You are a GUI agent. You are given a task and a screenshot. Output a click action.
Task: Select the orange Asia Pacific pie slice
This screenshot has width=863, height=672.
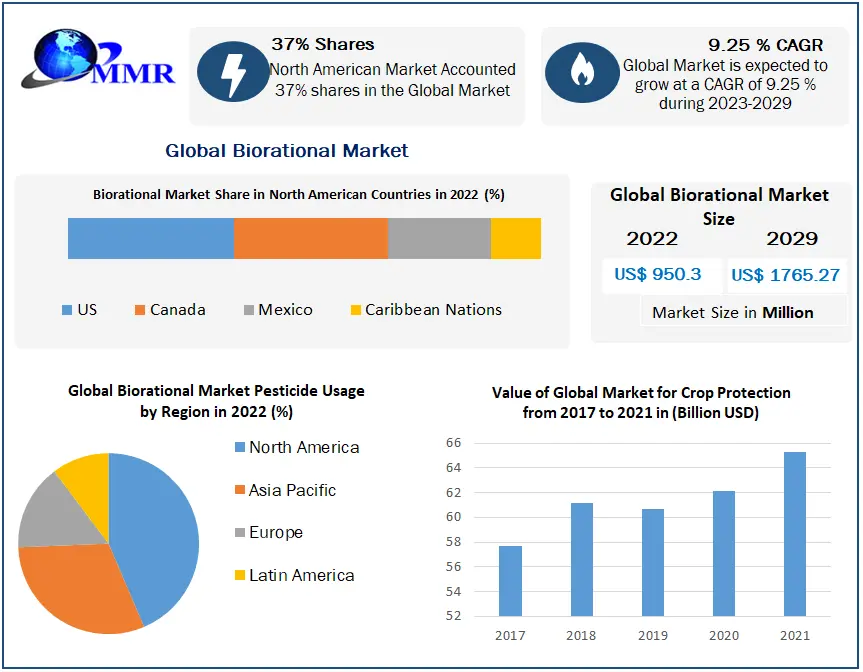tap(75, 585)
